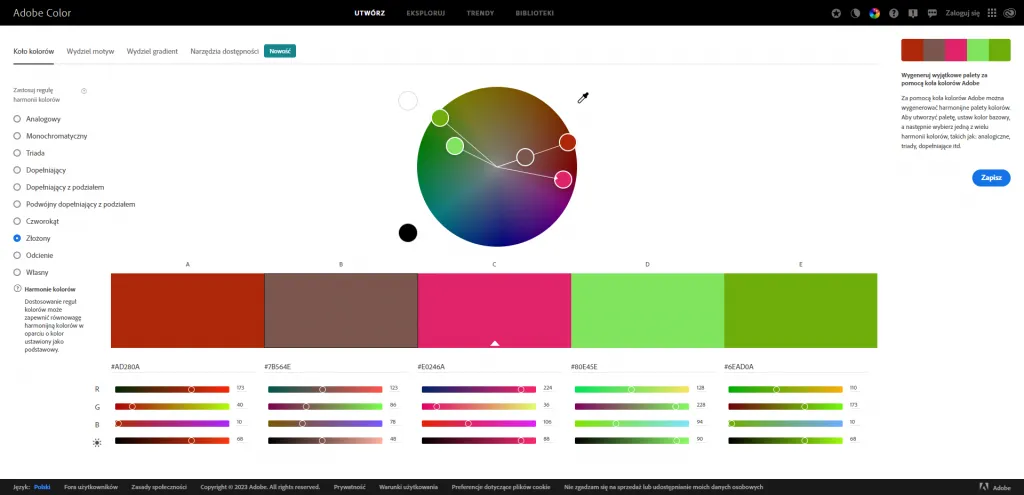This screenshot has width=1024, height=495.
Task: Click the Nowość badge
Action: [x=280, y=51]
